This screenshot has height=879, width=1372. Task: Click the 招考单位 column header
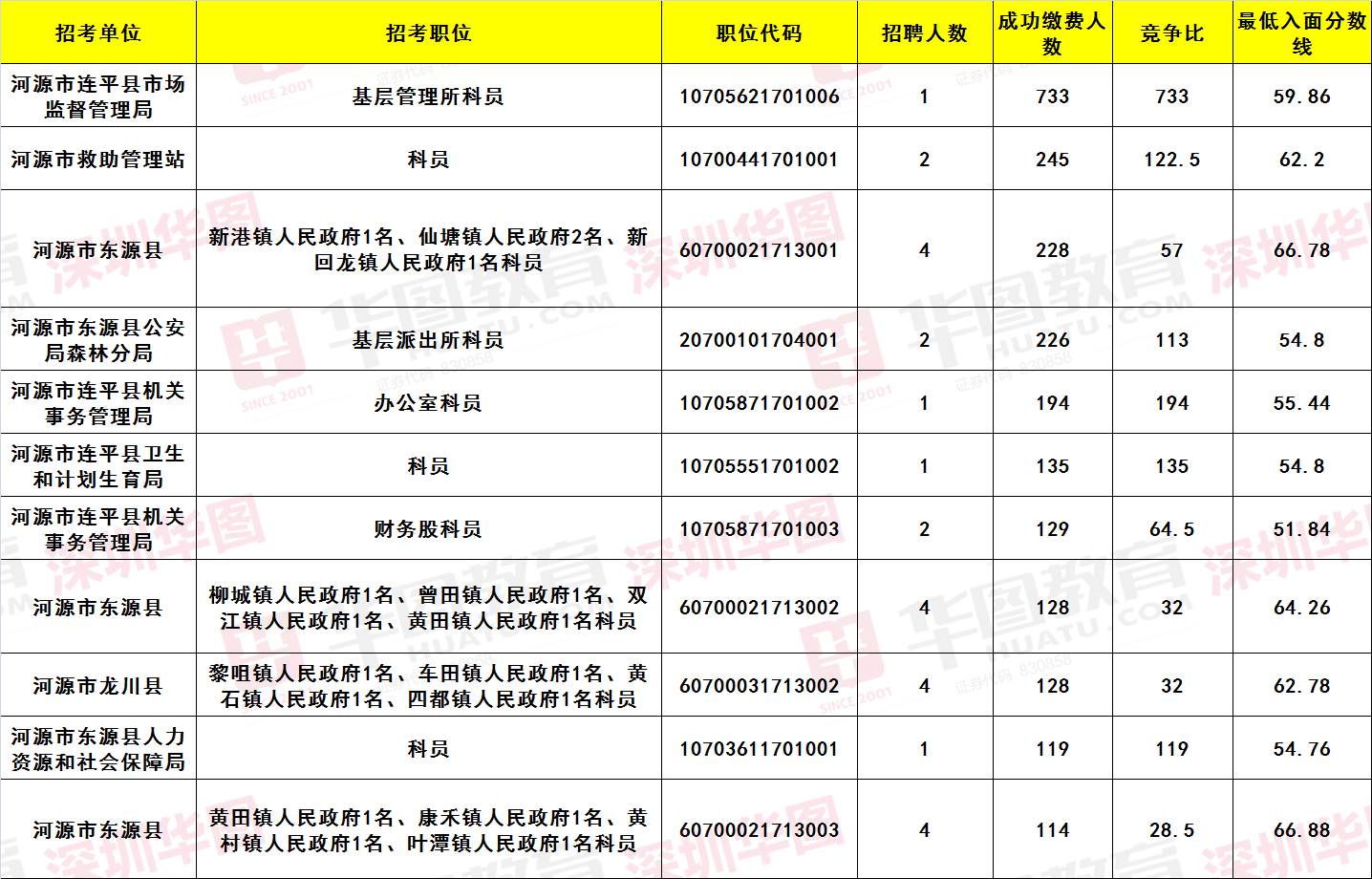pos(98,32)
